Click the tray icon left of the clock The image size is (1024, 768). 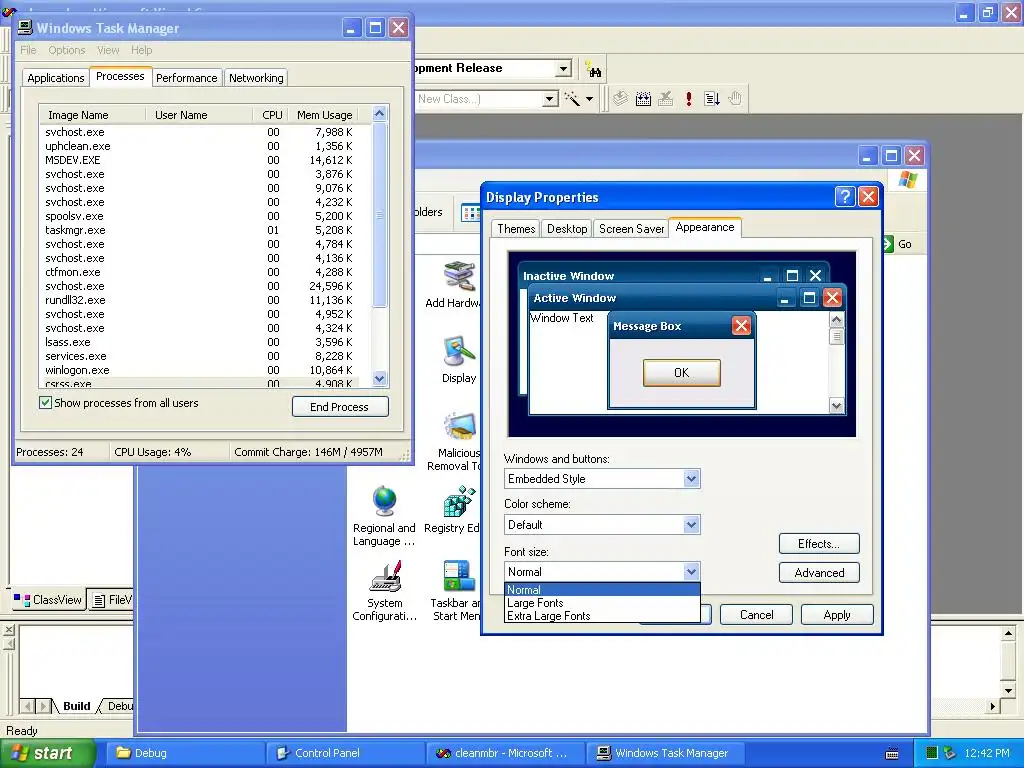click(950, 753)
